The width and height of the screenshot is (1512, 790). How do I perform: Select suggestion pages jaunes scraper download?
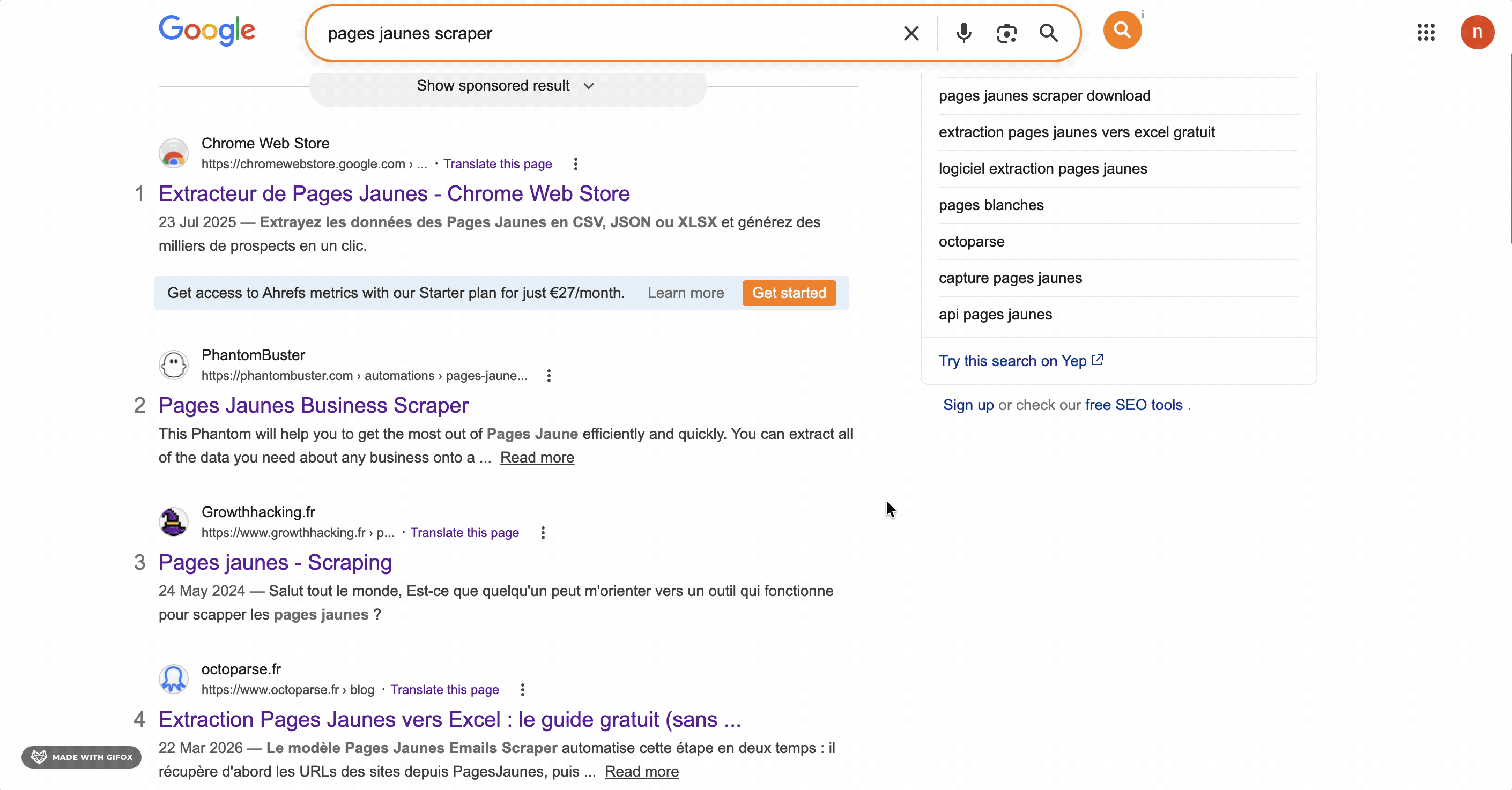pos(1044,96)
